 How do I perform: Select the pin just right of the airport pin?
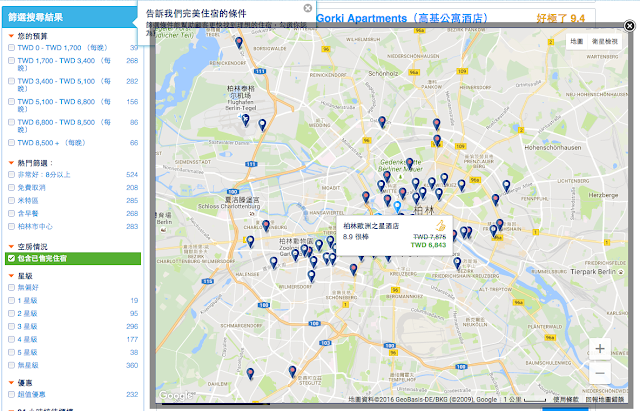tap(262, 124)
